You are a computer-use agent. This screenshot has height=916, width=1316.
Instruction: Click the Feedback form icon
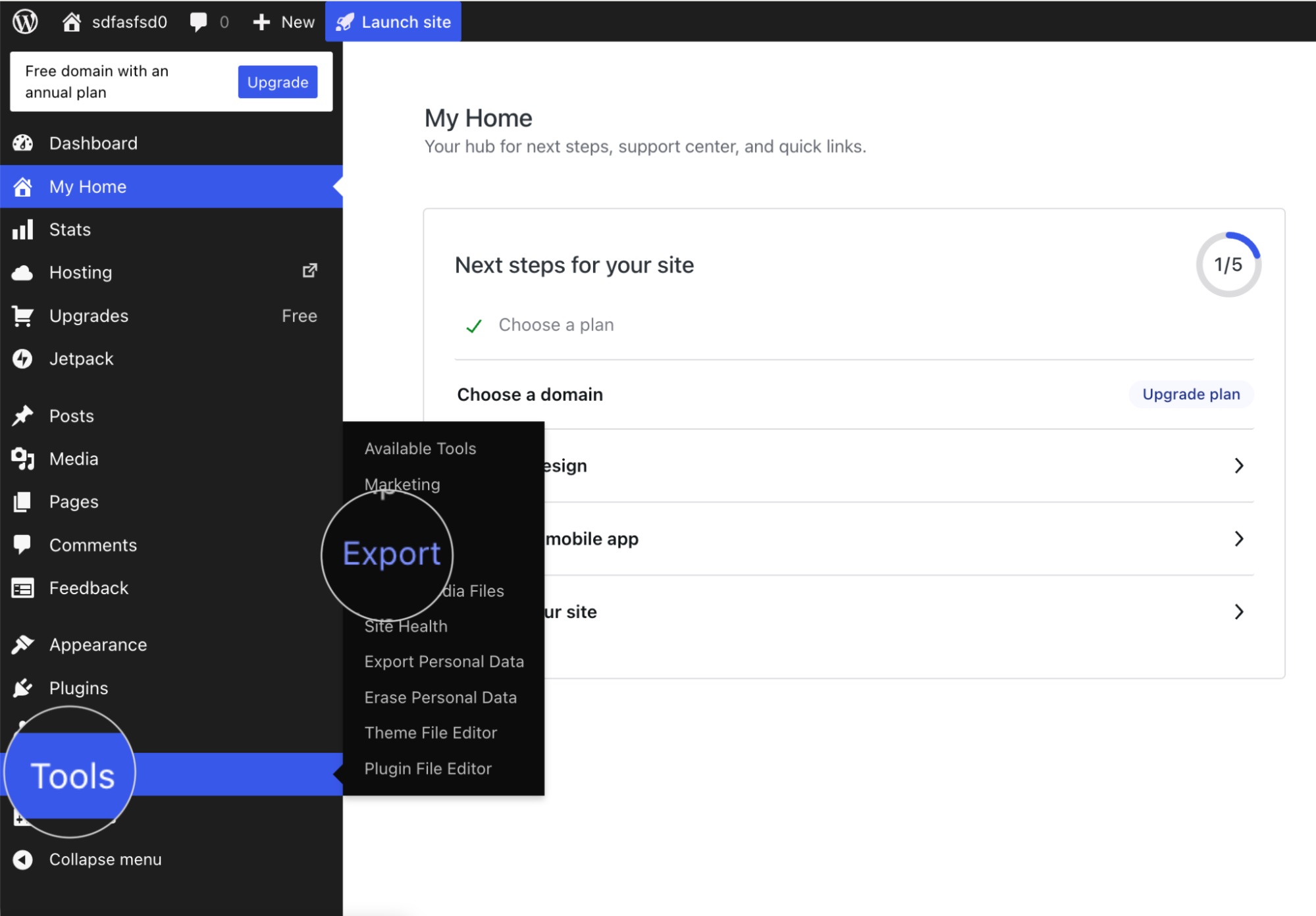pos(23,588)
